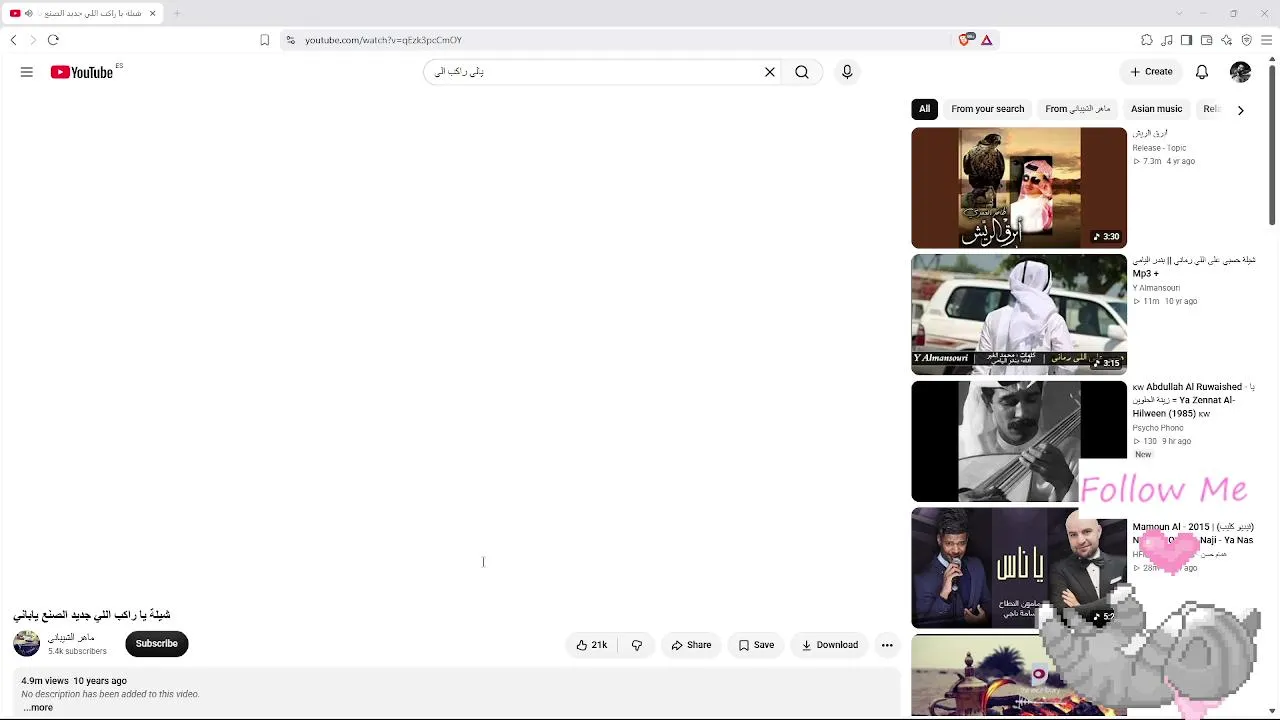
Task: Close the YouTube browser tab
Action: 152,13
